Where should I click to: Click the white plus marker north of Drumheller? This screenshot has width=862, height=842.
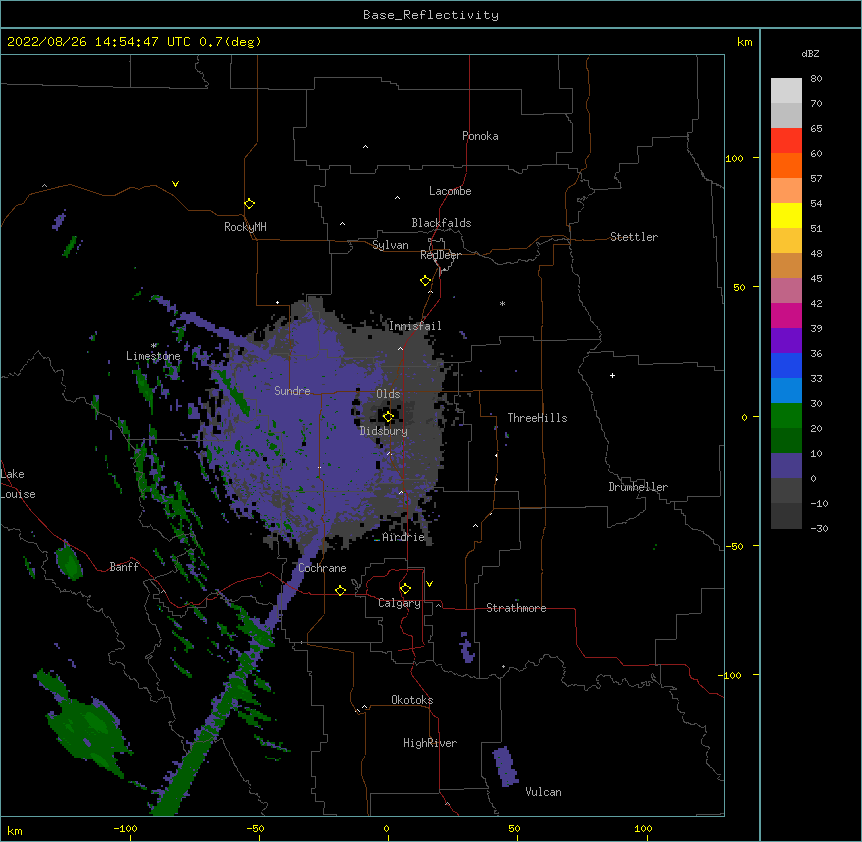pyautogui.click(x=612, y=375)
